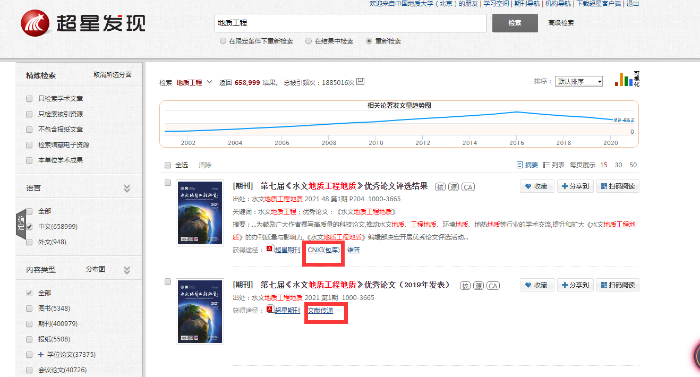Click 扫码阅读 button on first result
The image size is (700, 377).
click(618, 186)
